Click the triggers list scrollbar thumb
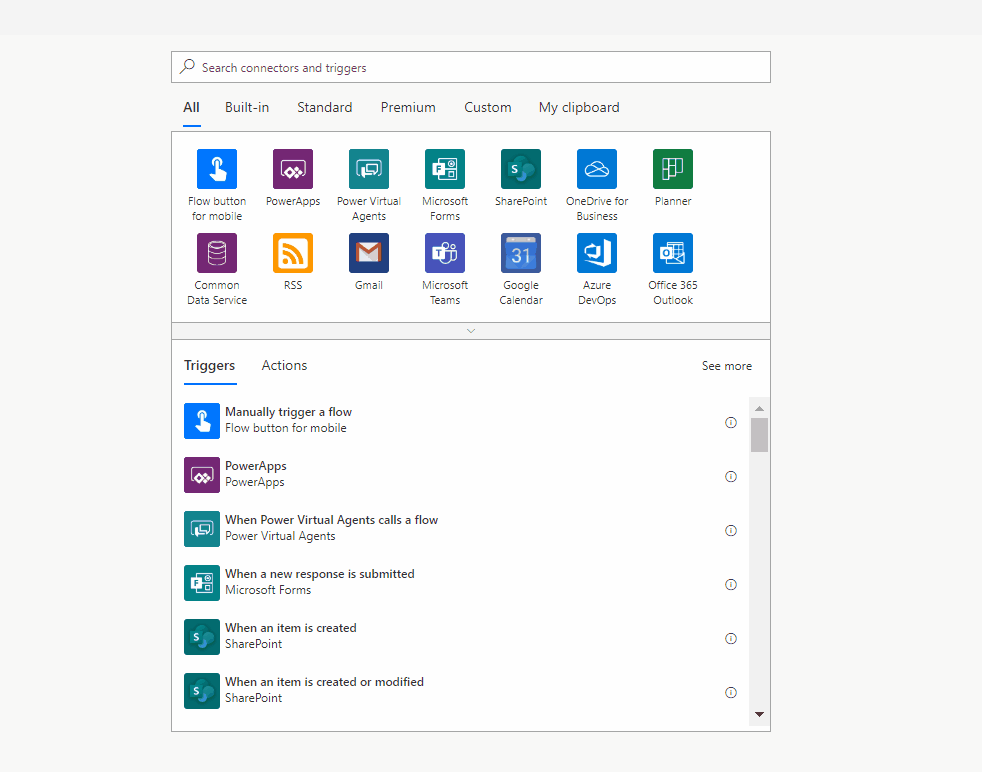 759,435
